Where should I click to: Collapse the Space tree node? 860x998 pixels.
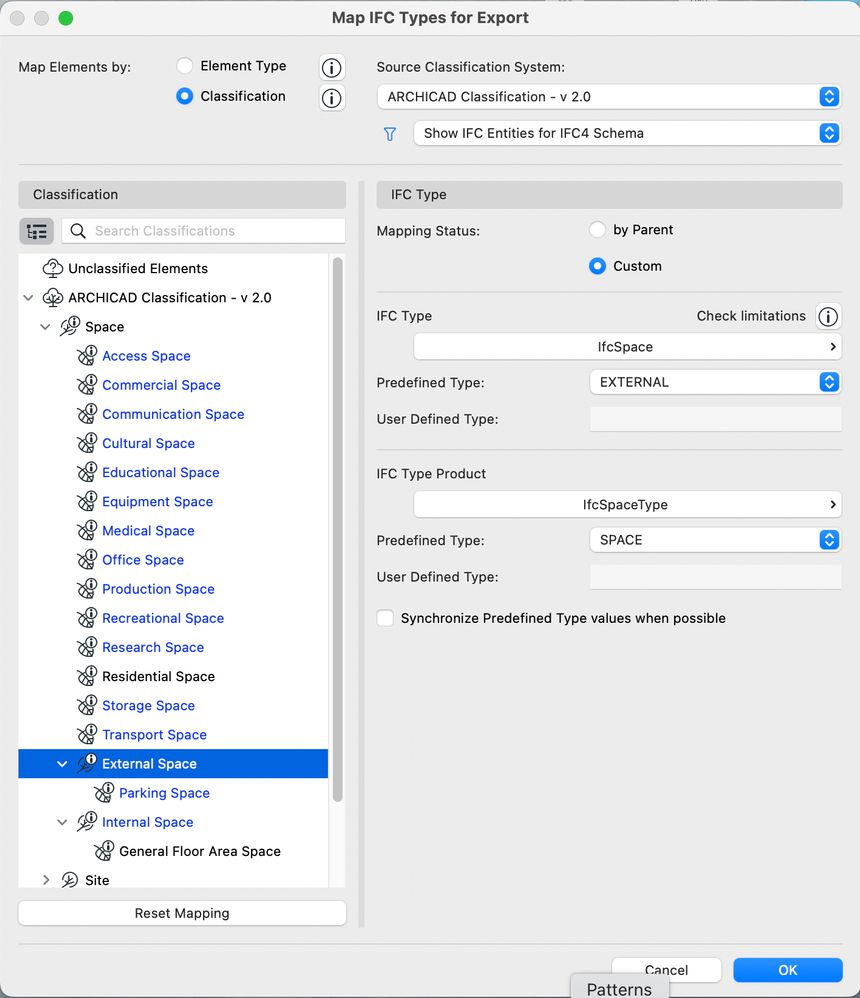point(45,327)
